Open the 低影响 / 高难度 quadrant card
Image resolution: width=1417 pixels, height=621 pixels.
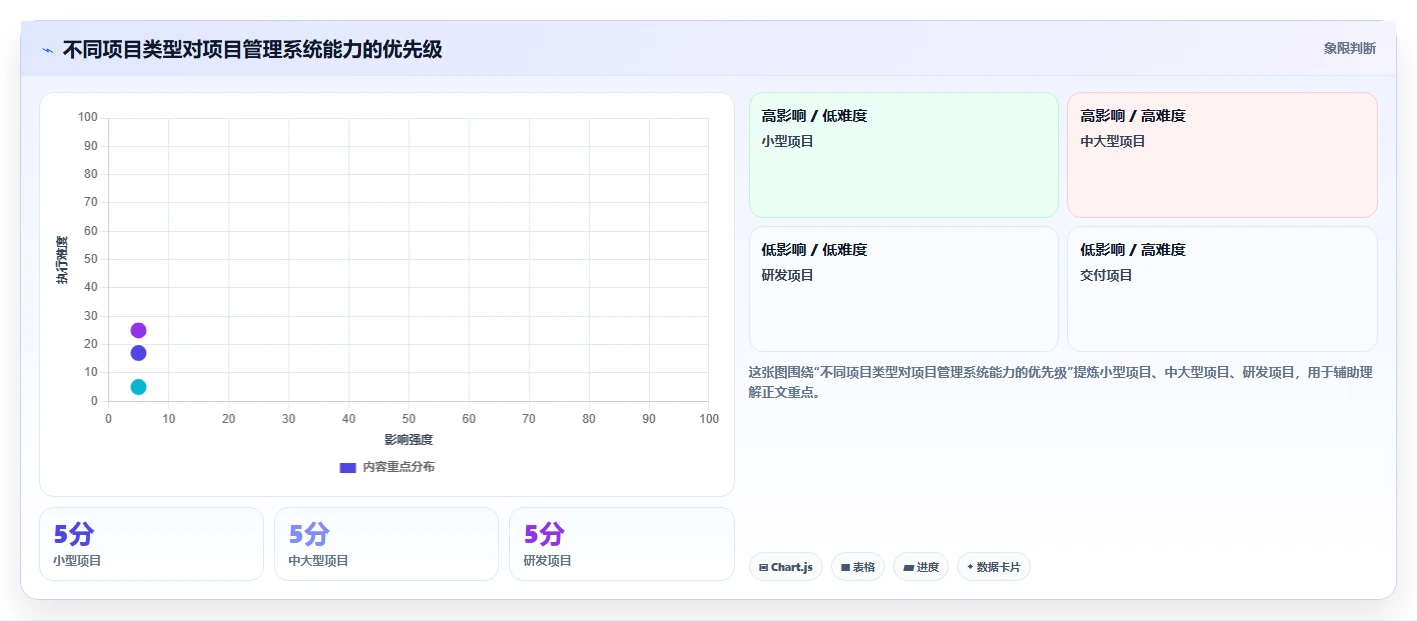1222,289
